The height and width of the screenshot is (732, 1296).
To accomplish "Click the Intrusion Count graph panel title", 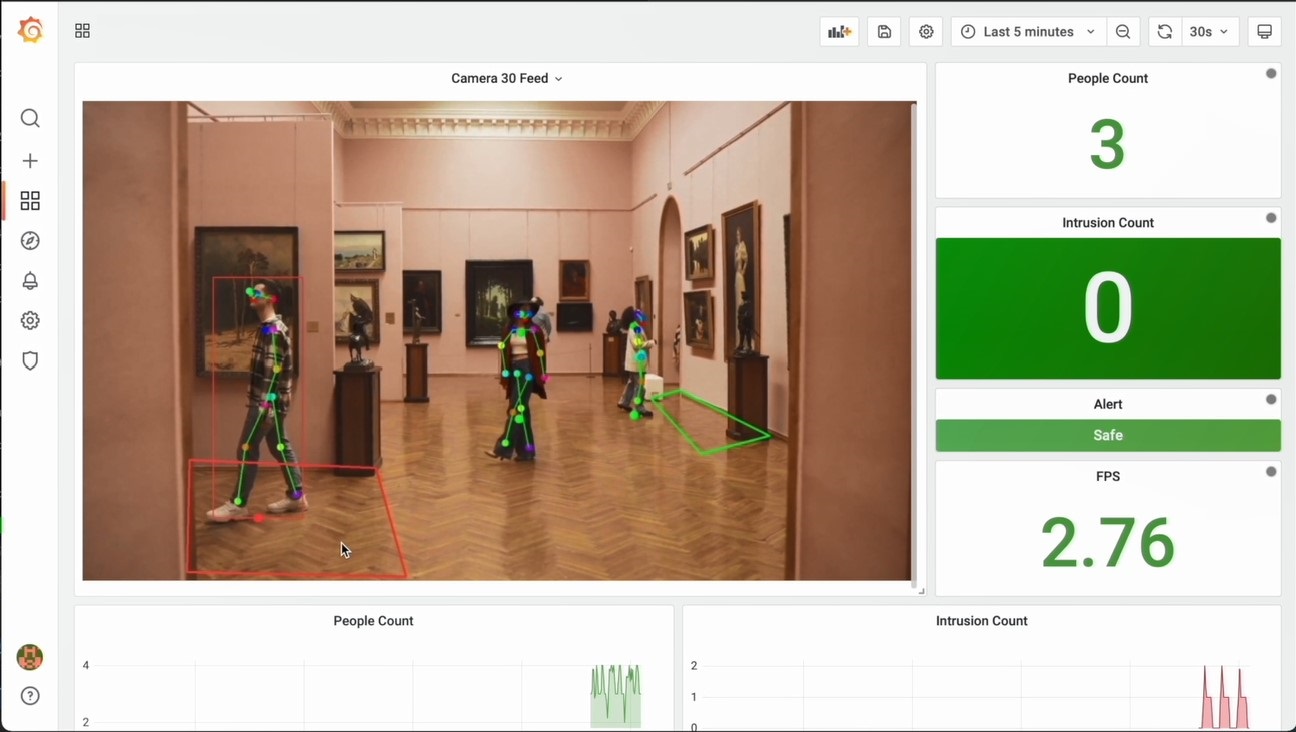I will click(x=982, y=621).
